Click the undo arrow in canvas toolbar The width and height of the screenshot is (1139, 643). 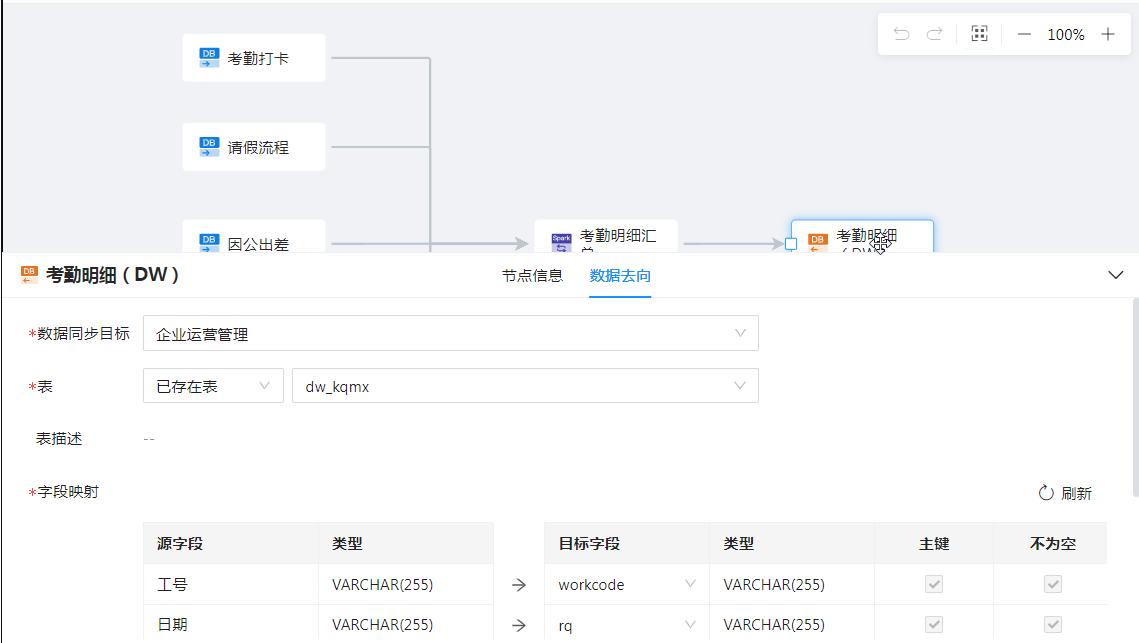click(901, 34)
